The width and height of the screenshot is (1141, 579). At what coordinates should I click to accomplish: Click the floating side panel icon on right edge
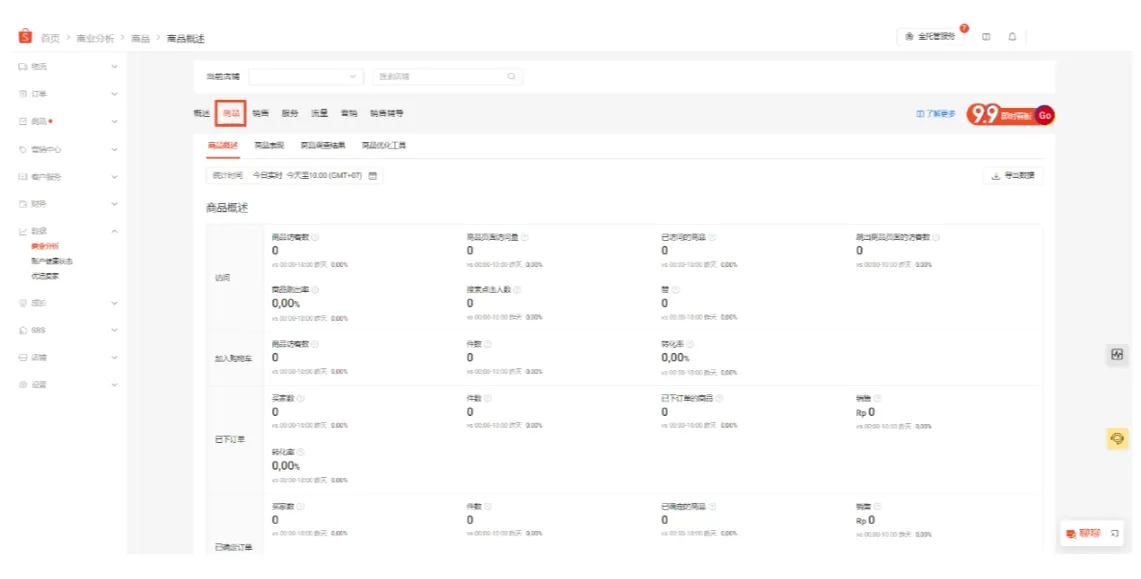tap(1117, 354)
